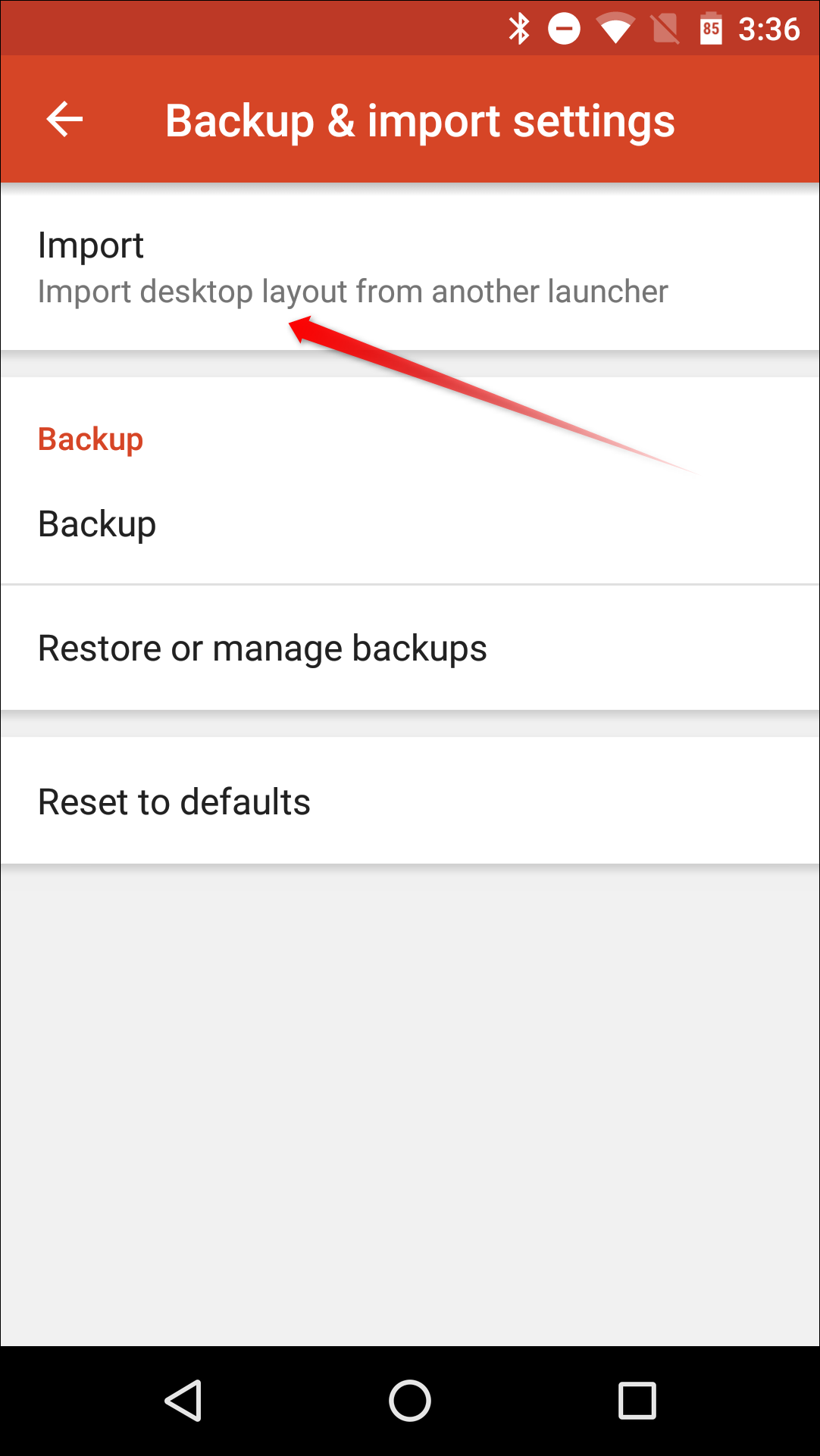This screenshot has height=1456, width=820.
Task: Tap the do-not-disturb status icon
Action: [564, 30]
